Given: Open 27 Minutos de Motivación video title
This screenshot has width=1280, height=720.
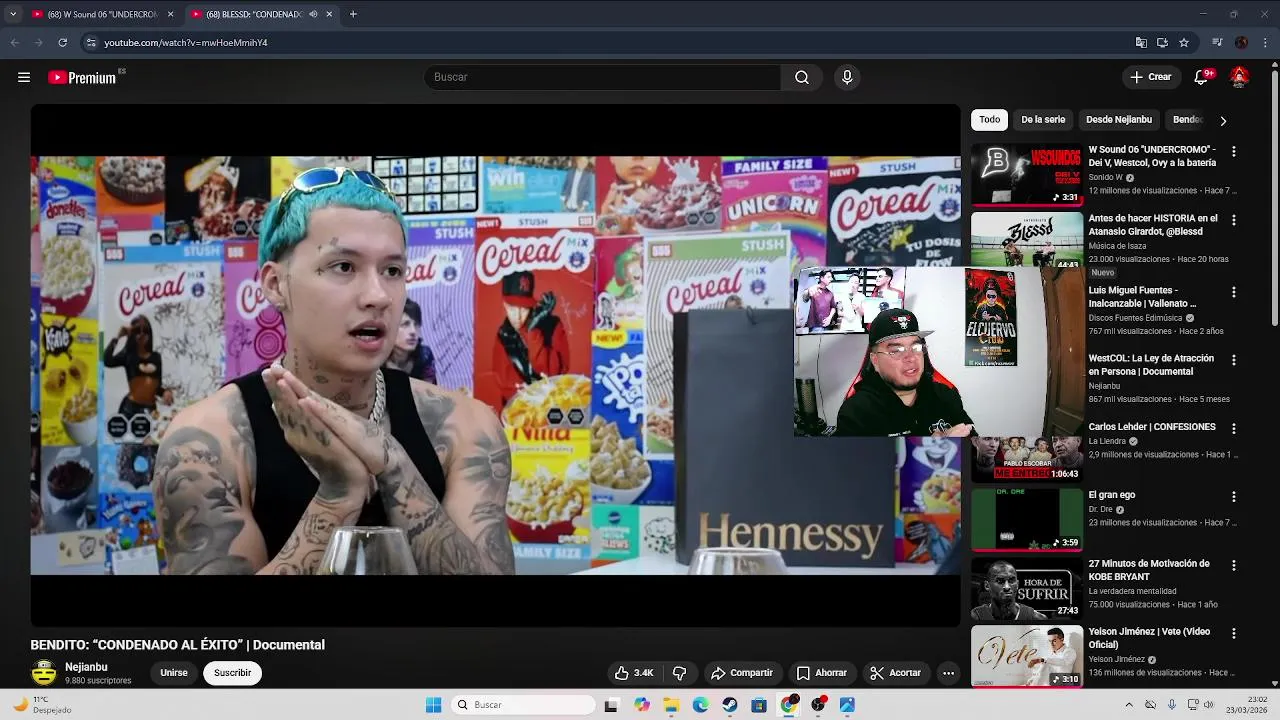Looking at the screenshot, I should [1149, 570].
